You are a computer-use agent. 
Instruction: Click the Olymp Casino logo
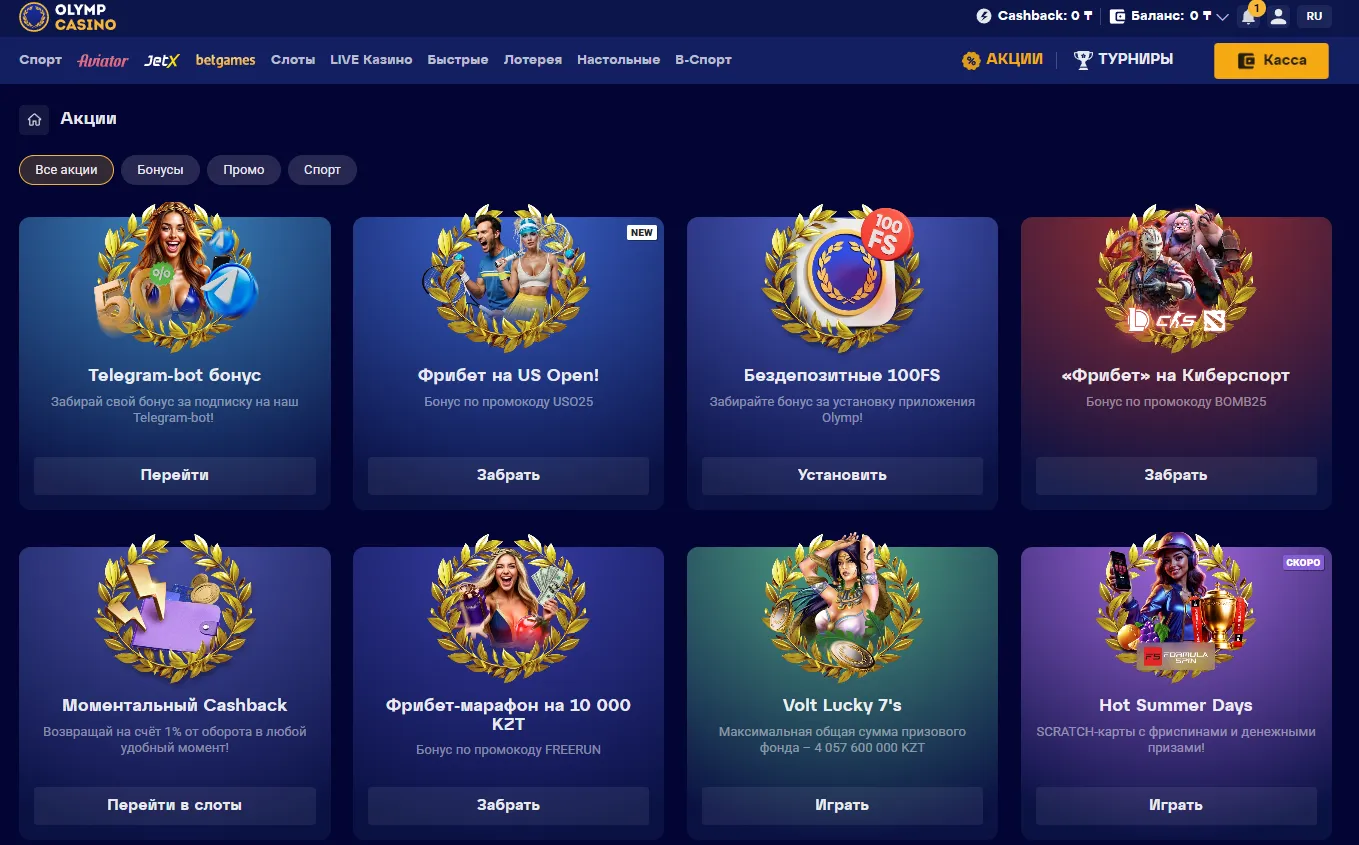coord(68,17)
